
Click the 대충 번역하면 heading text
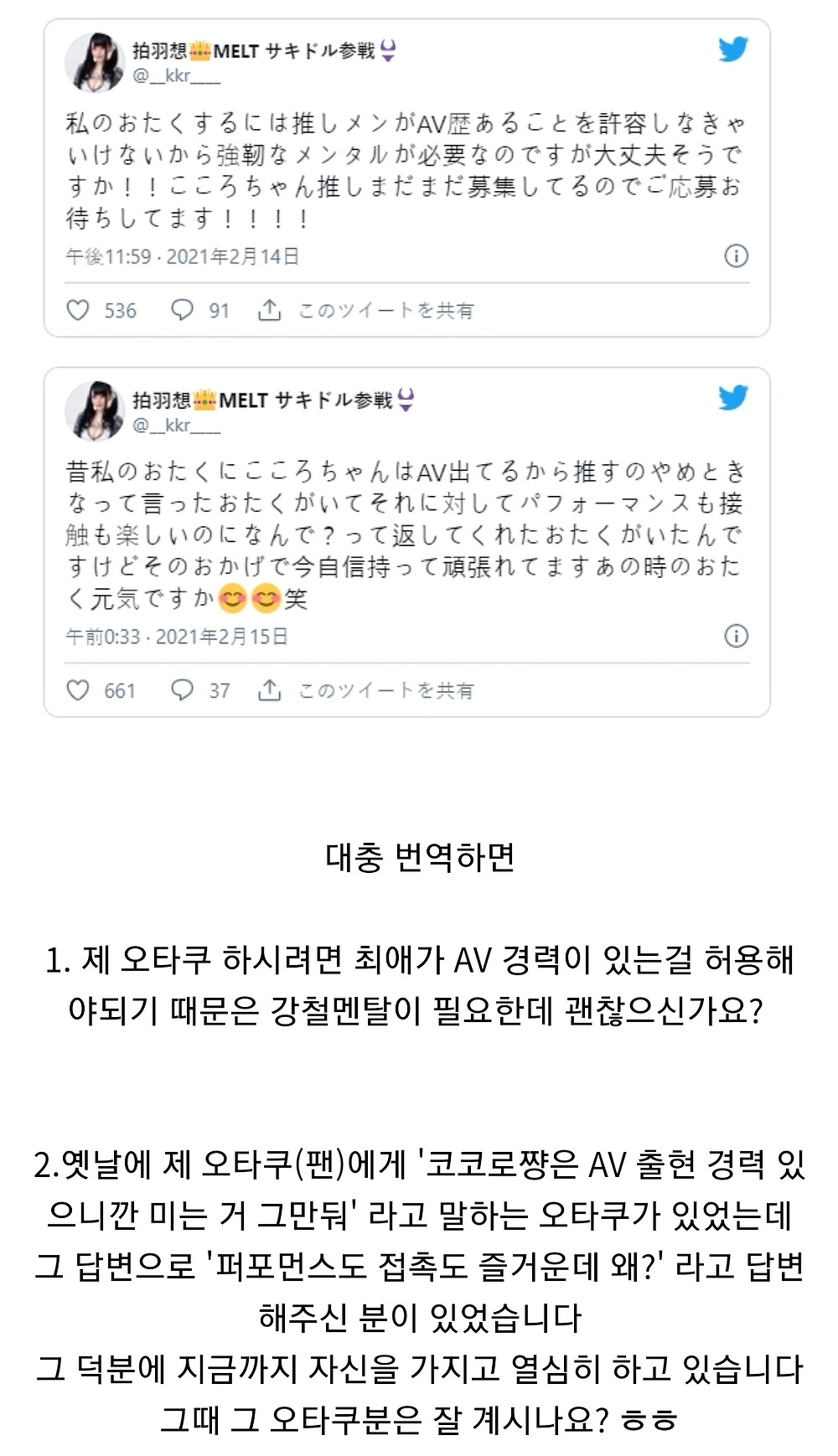pyautogui.click(x=420, y=857)
